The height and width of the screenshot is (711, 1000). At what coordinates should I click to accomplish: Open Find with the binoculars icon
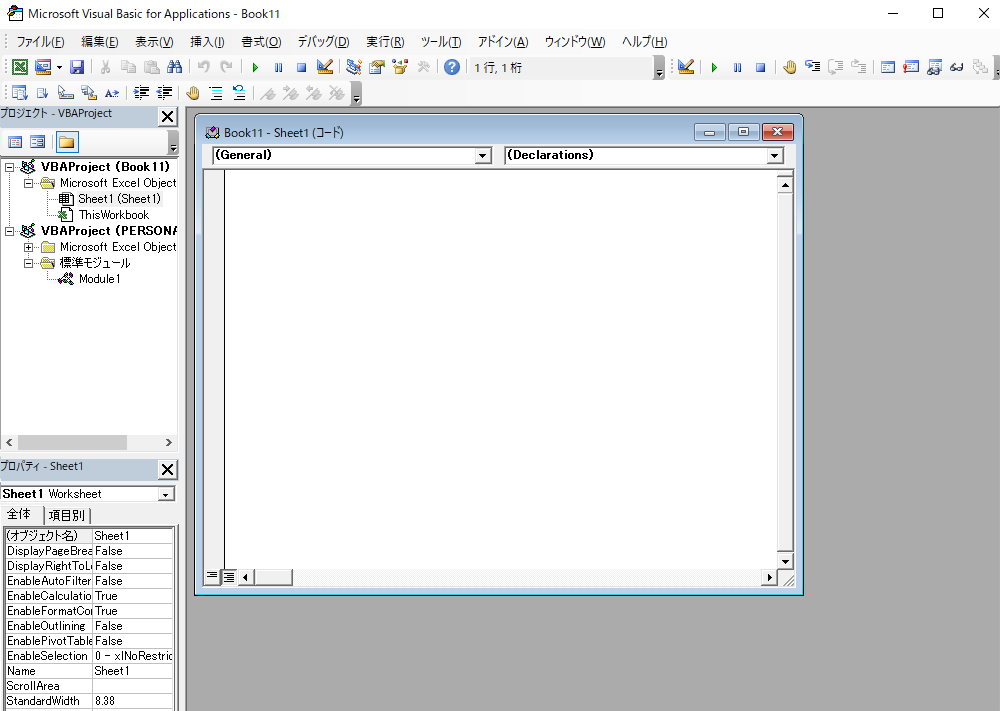[174, 67]
